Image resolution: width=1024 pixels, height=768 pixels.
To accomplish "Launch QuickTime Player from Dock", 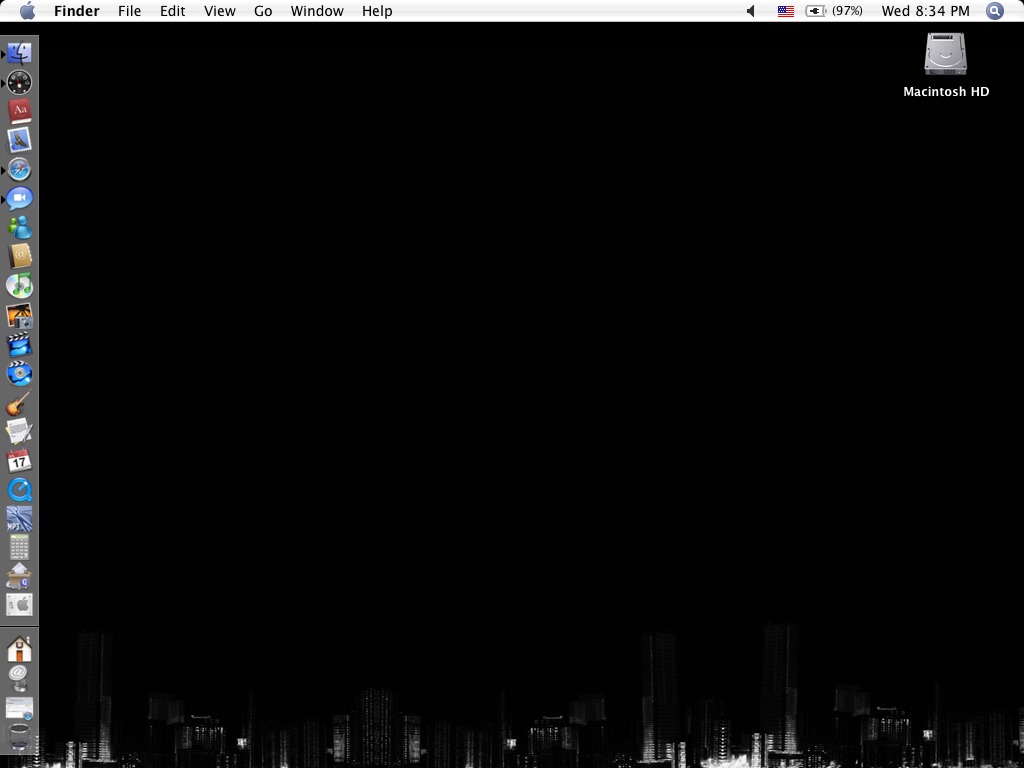I will [x=20, y=489].
